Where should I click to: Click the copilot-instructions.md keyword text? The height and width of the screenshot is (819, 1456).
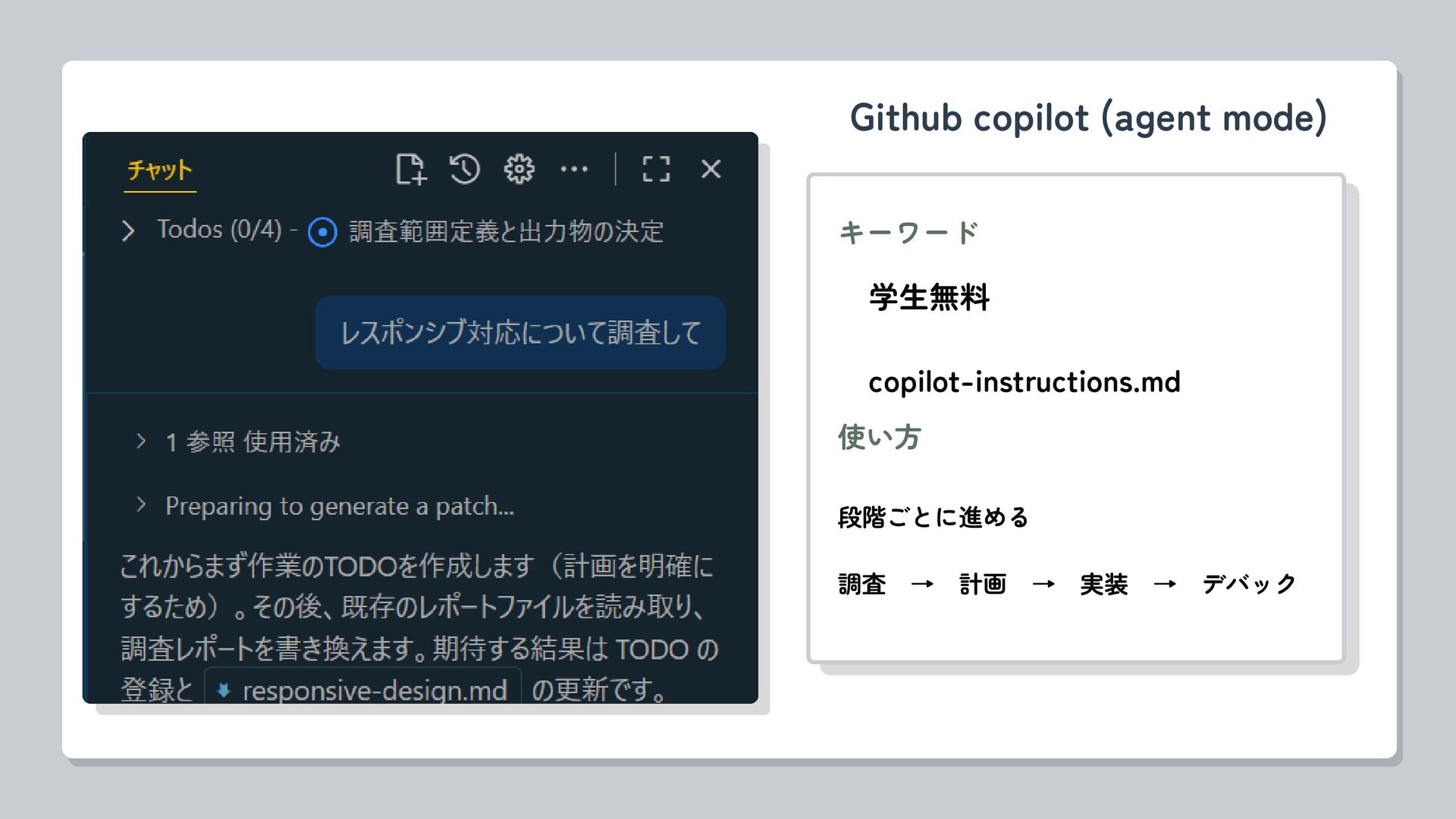[x=1024, y=382]
